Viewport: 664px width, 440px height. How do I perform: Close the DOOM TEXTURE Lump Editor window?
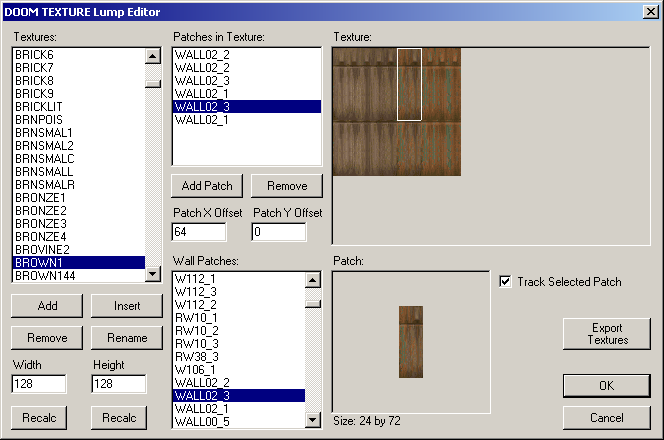(x=650, y=11)
